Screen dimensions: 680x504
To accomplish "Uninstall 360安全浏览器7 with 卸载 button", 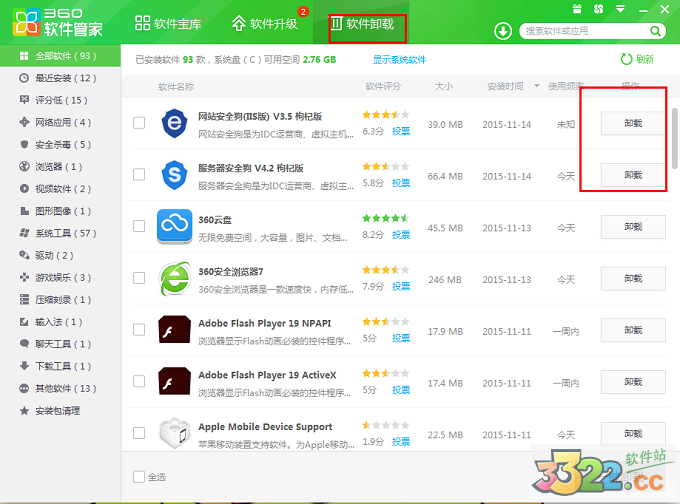I will pyautogui.click(x=633, y=278).
